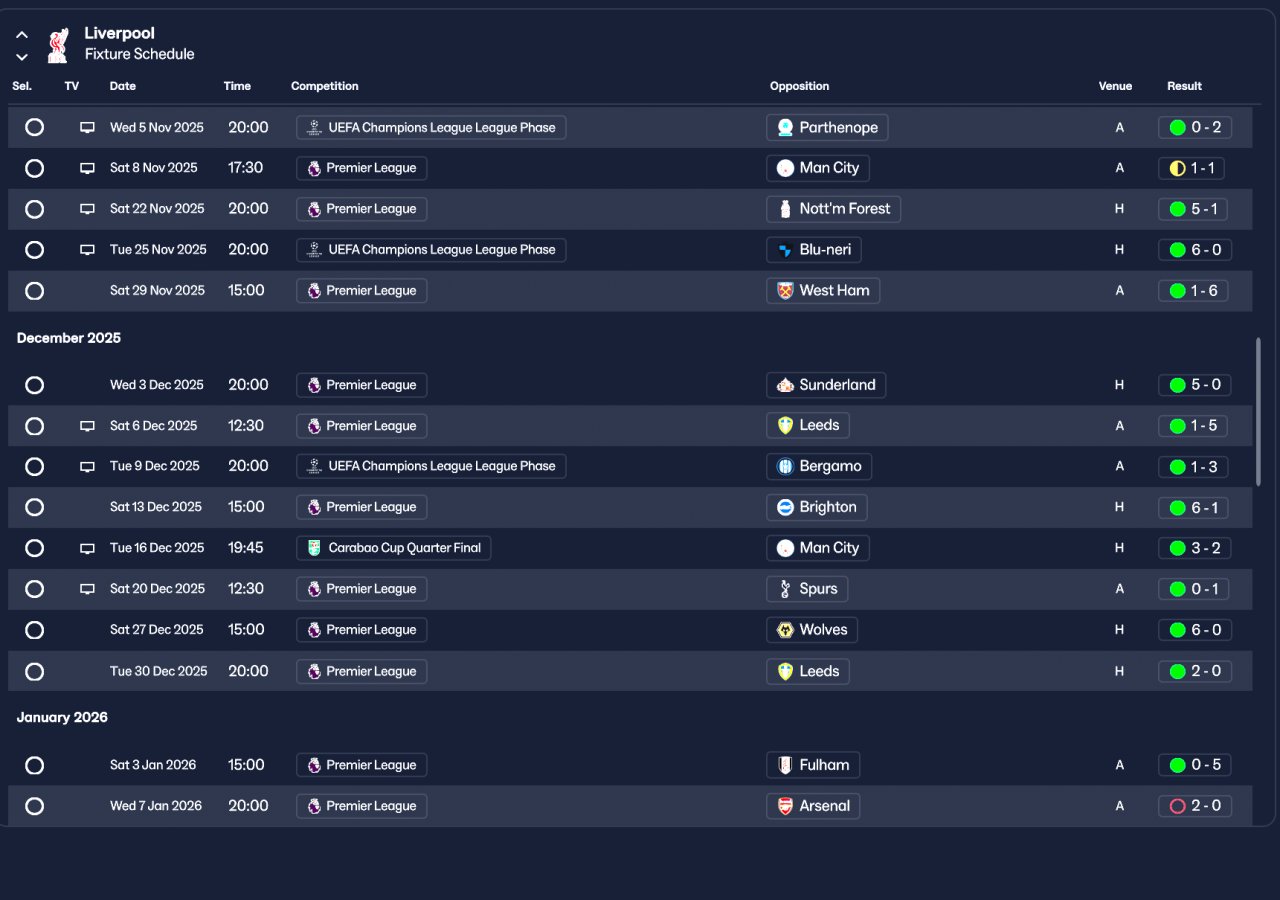Image resolution: width=1280 pixels, height=900 pixels.
Task: Click the TV icon for Tue 25 Nov fixture
Action: 87,250
